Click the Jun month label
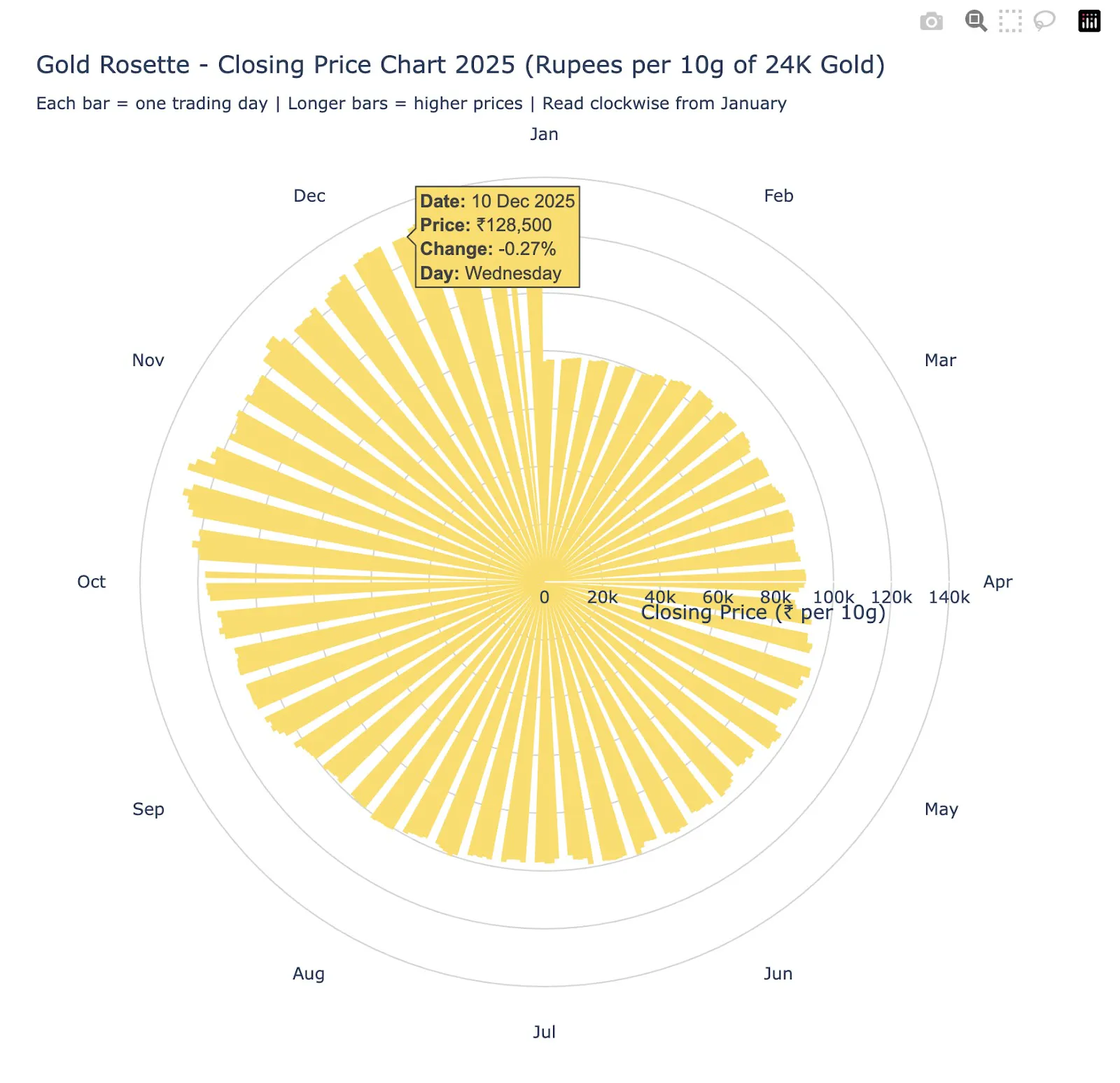1120x1083 pixels. tap(779, 973)
